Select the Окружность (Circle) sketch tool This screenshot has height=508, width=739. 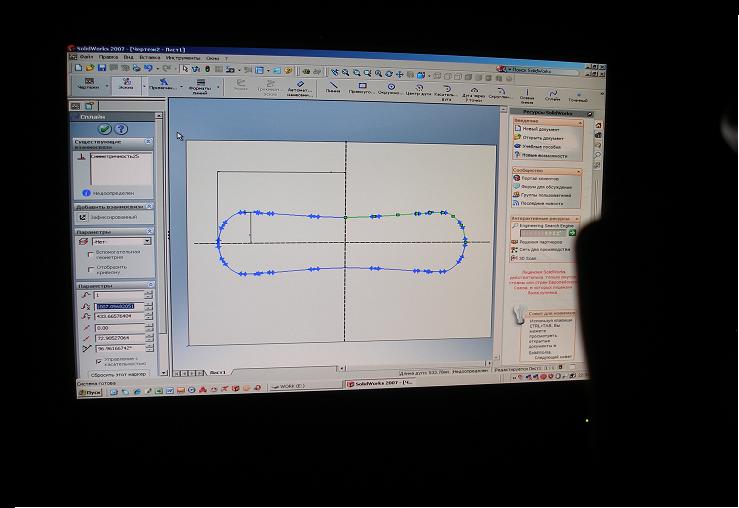tap(391, 86)
